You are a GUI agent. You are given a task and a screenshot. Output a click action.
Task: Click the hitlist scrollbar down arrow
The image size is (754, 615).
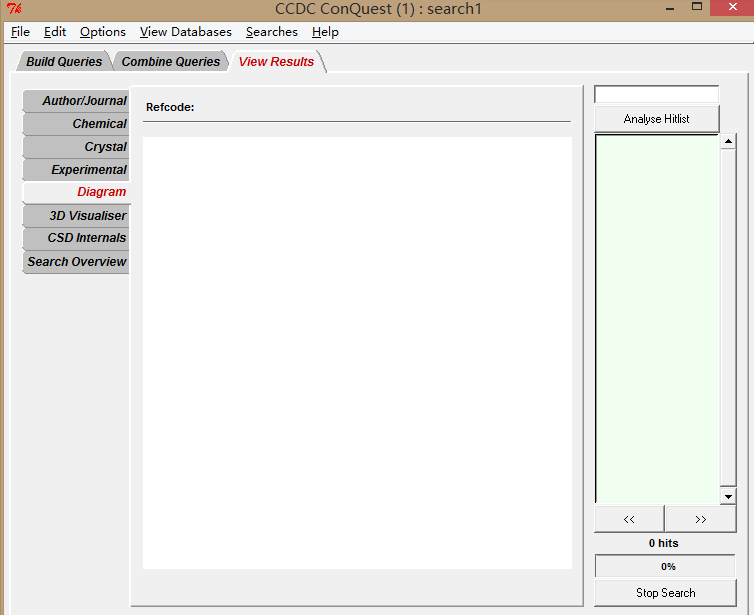(728, 496)
